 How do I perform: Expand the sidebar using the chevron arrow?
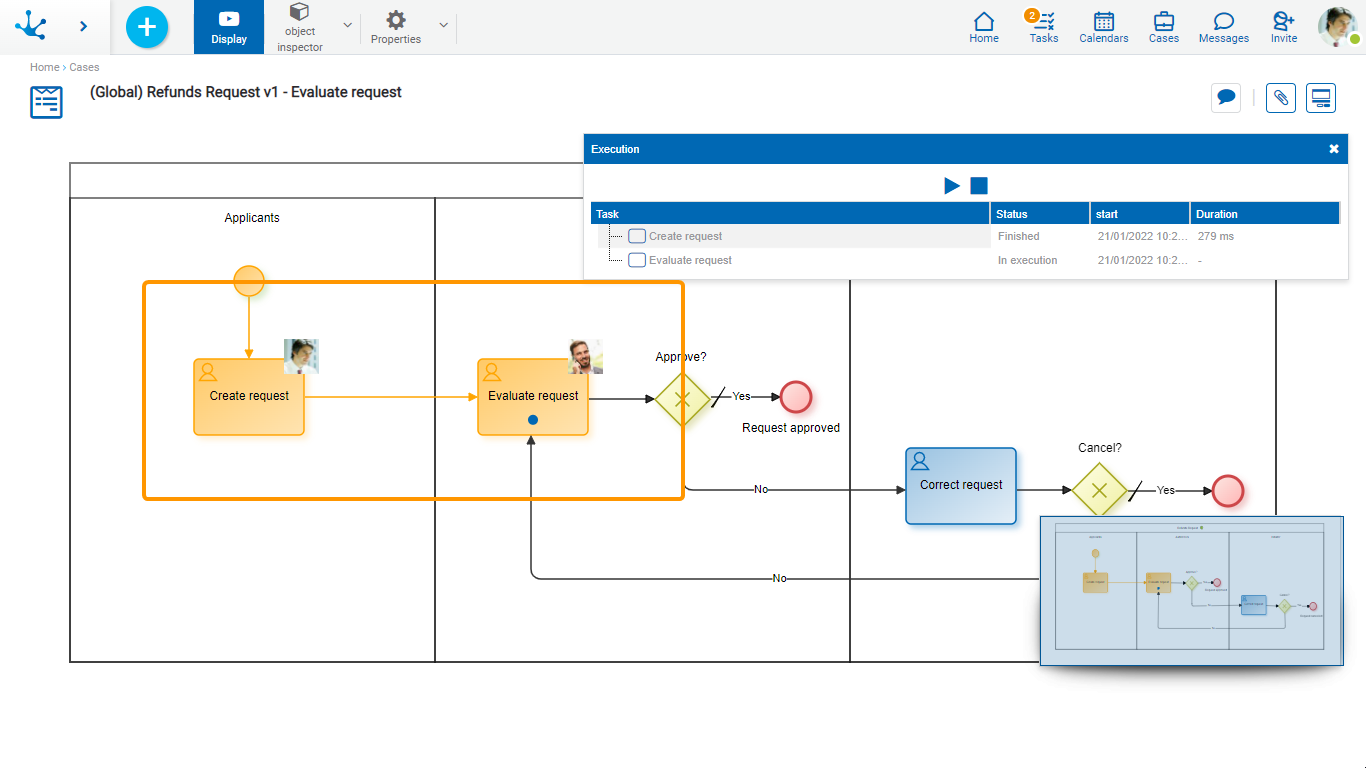[x=83, y=27]
